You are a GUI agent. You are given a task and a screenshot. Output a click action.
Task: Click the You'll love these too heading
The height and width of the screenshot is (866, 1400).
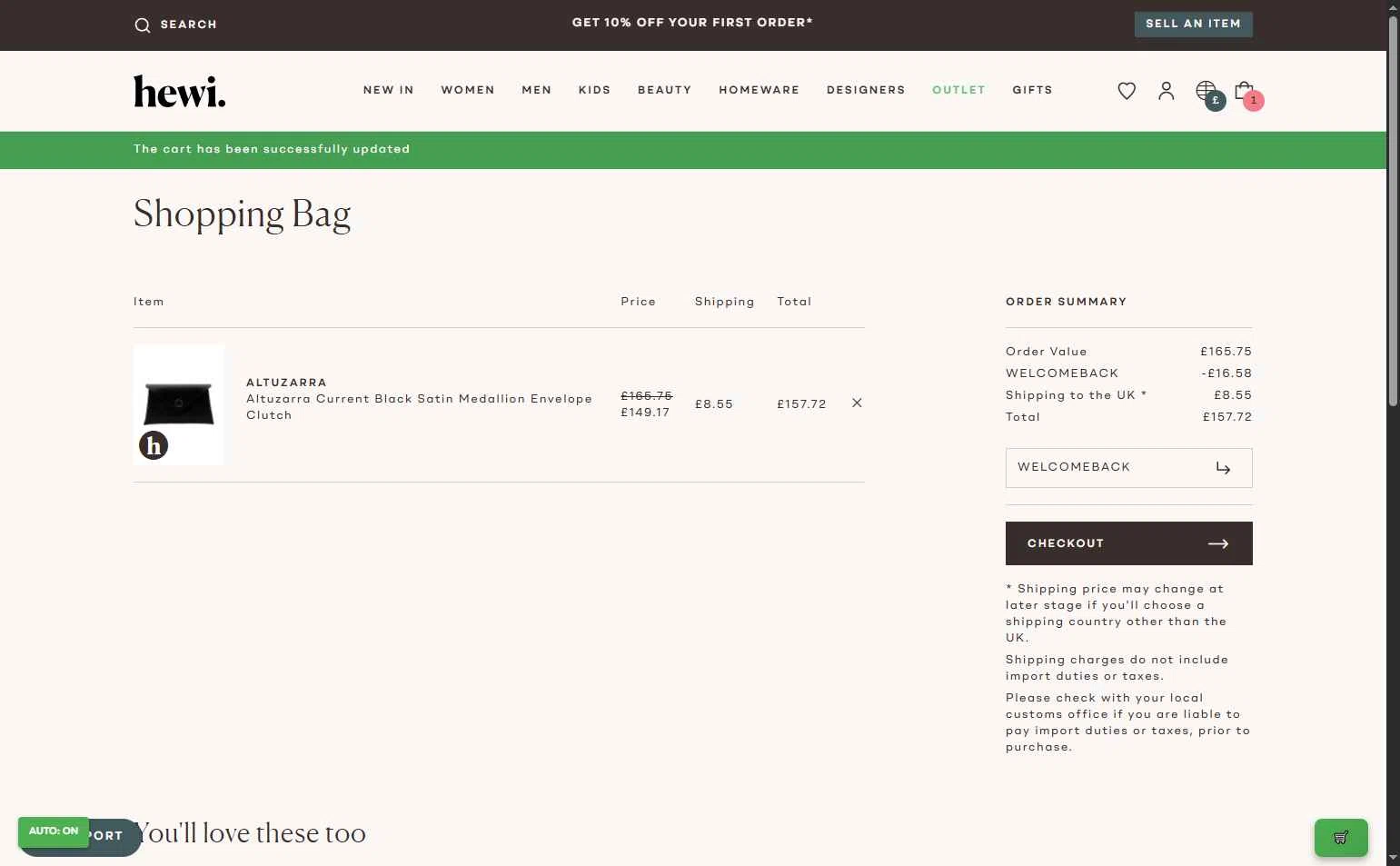(x=250, y=832)
